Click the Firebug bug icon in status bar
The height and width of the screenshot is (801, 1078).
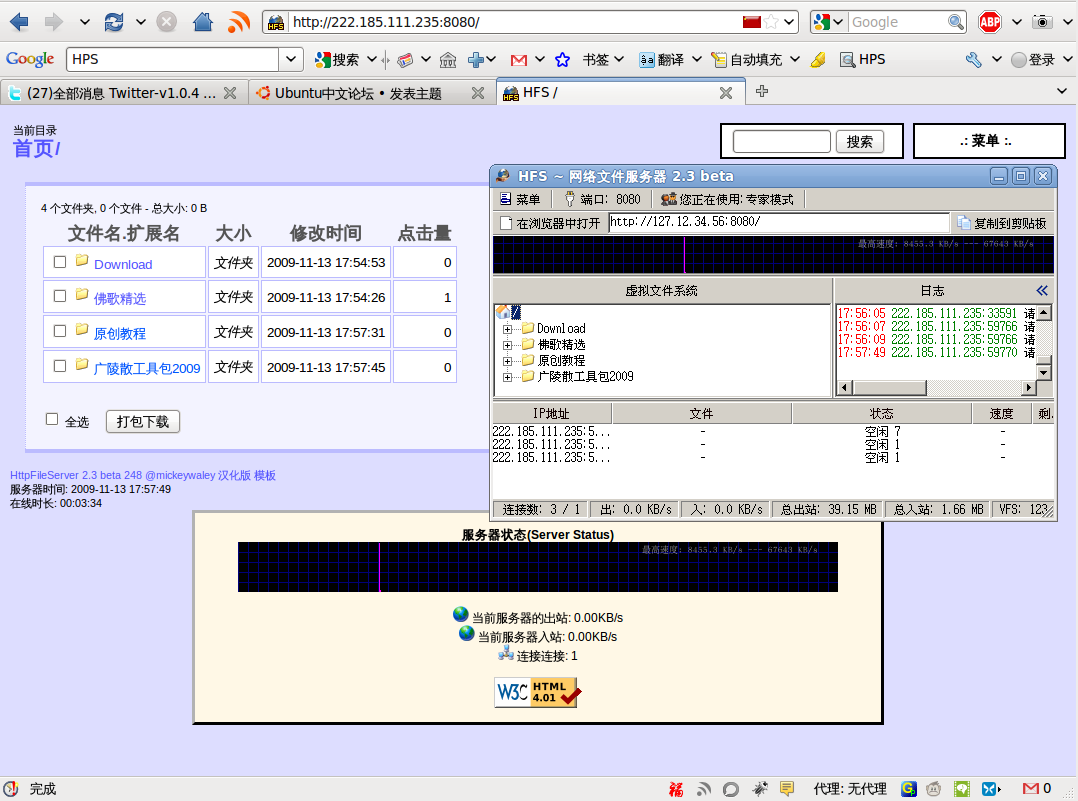(760, 789)
